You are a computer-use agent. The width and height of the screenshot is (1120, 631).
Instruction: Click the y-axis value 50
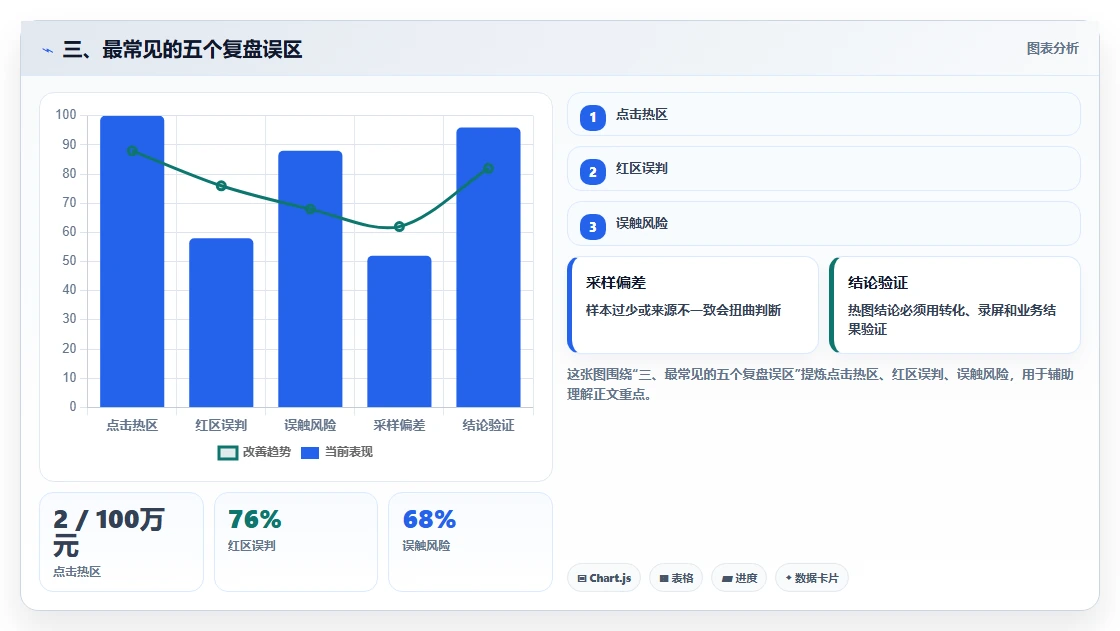coord(69,261)
